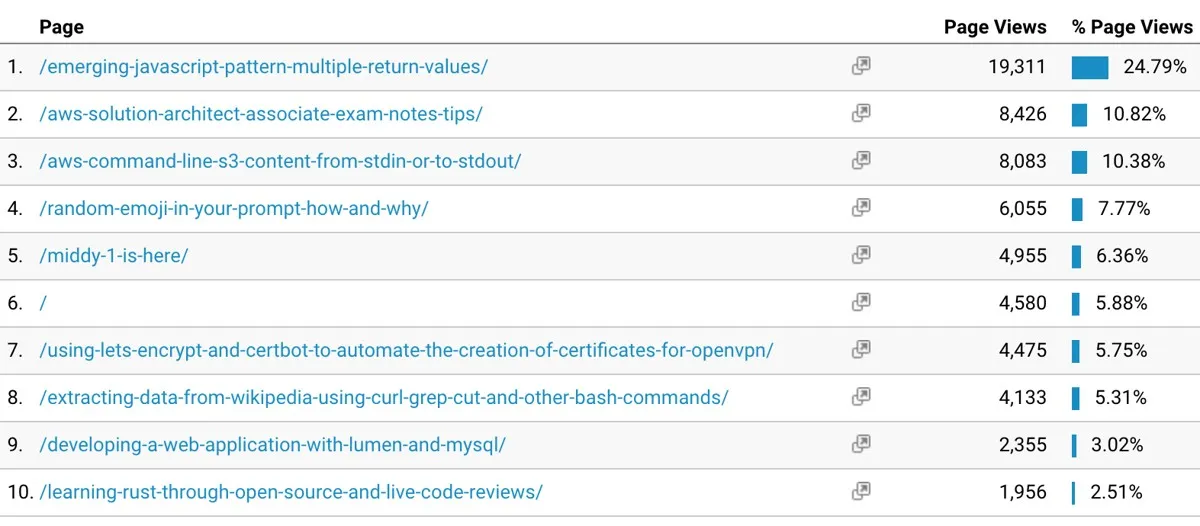Open pop-out icon for middy-1-is-here row
The height and width of the screenshot is (526, 1200).
[x=860, y=255]
